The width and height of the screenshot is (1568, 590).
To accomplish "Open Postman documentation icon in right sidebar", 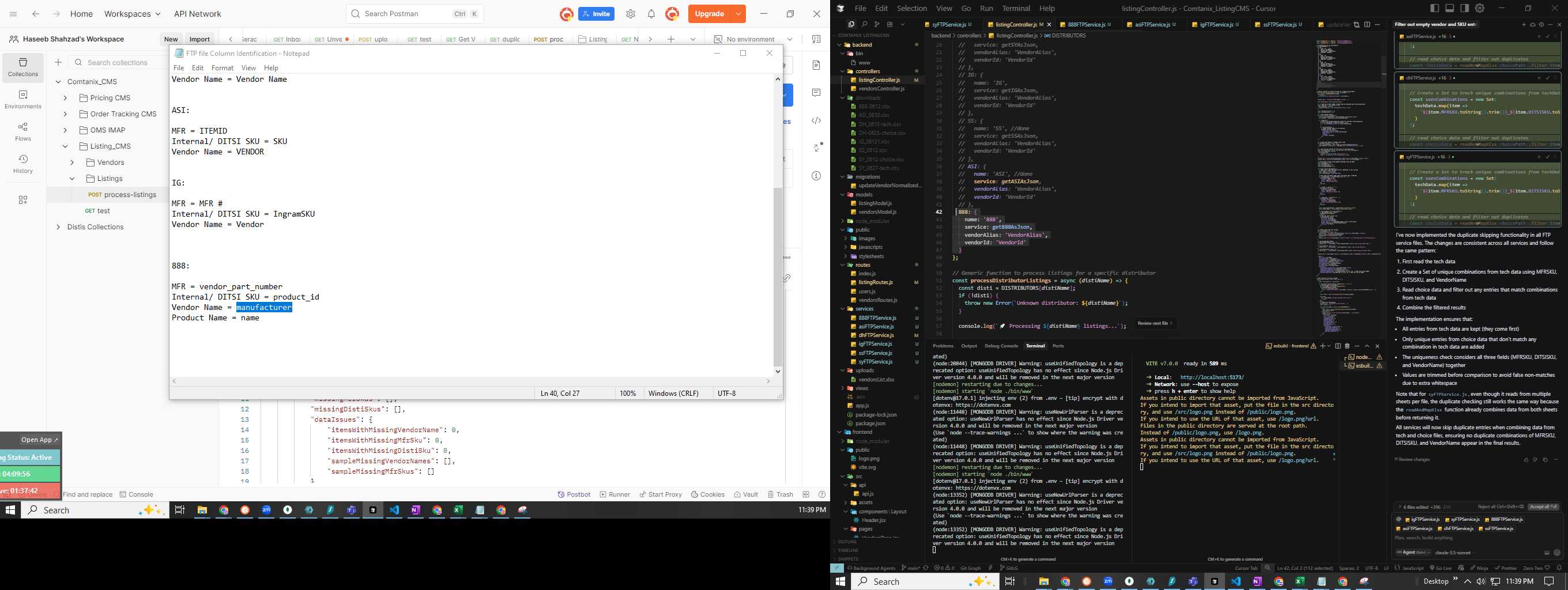I will tap(816, 65).
